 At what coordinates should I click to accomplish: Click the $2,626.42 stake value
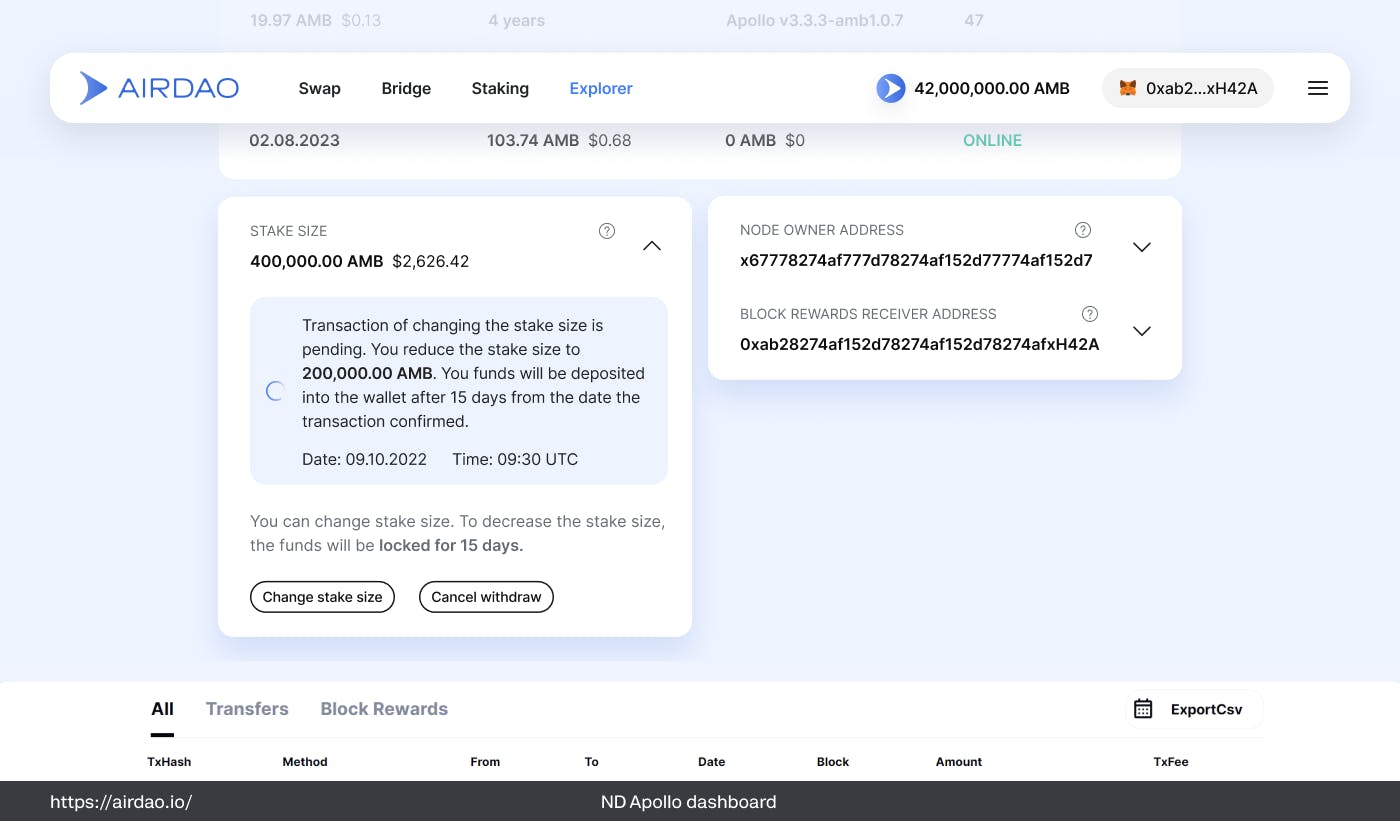click(431, 261)
